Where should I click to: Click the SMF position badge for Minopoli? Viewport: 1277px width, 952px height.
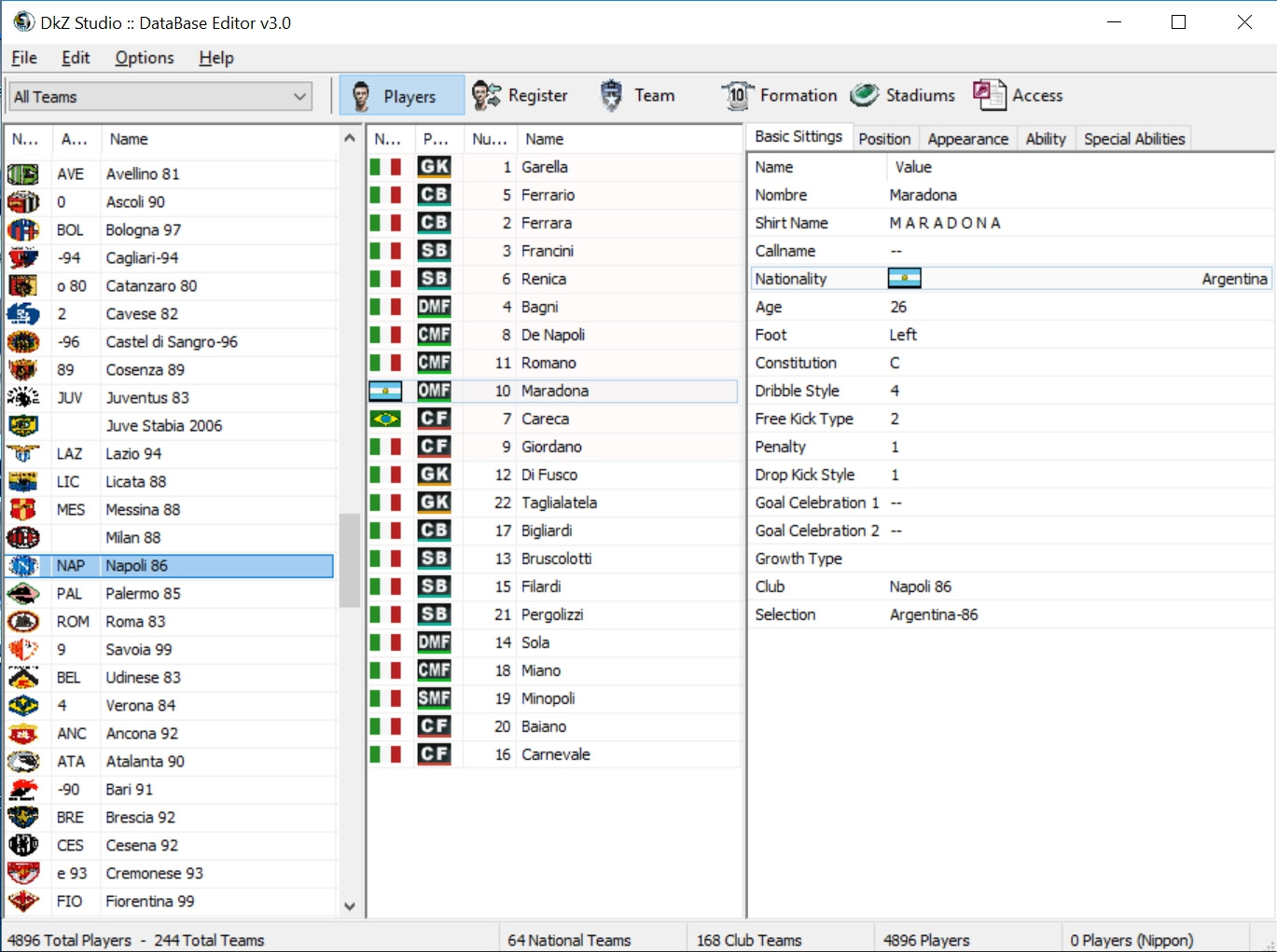tap(434, 698)
